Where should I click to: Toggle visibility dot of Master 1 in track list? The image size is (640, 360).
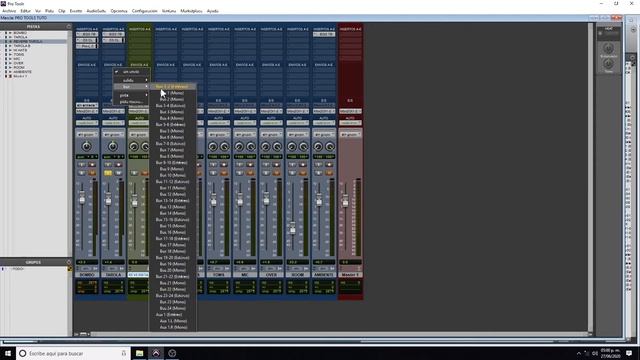click(6, 76)
